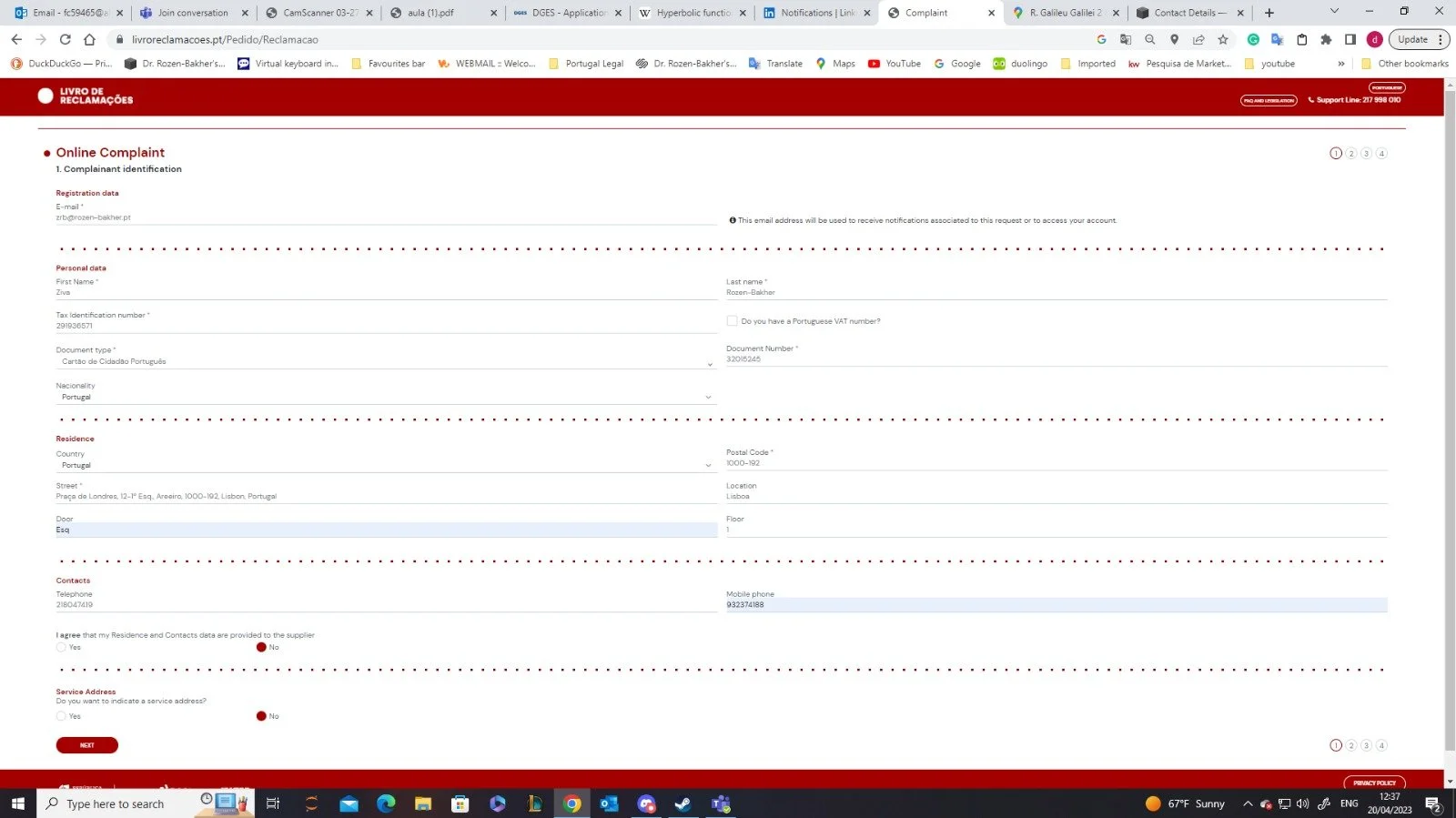Open the zoom magnifier icon in address bar
This screenshot has width=1456, height=818.
pos(1150,40)
